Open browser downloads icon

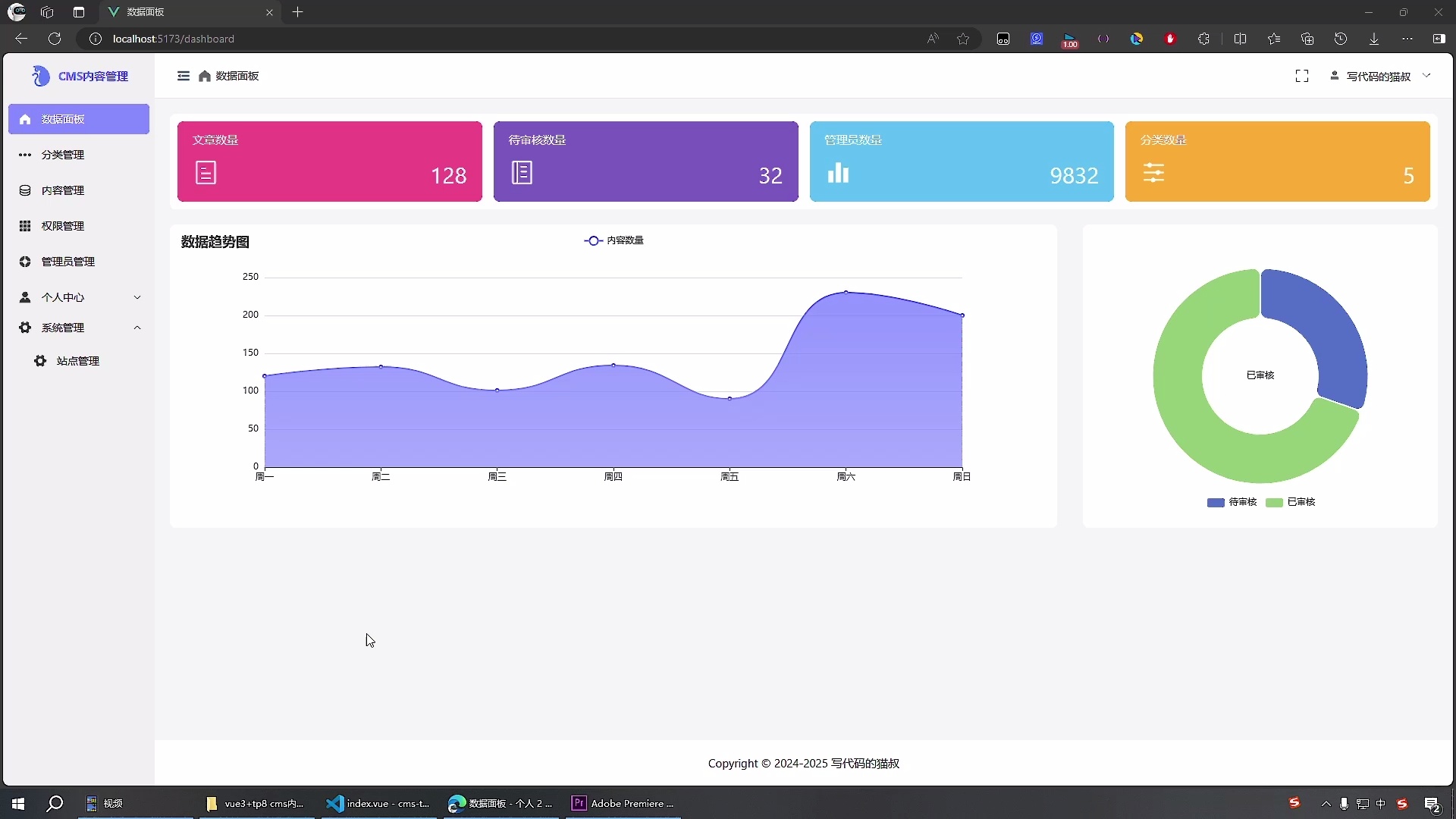[x=1374, y=39]
